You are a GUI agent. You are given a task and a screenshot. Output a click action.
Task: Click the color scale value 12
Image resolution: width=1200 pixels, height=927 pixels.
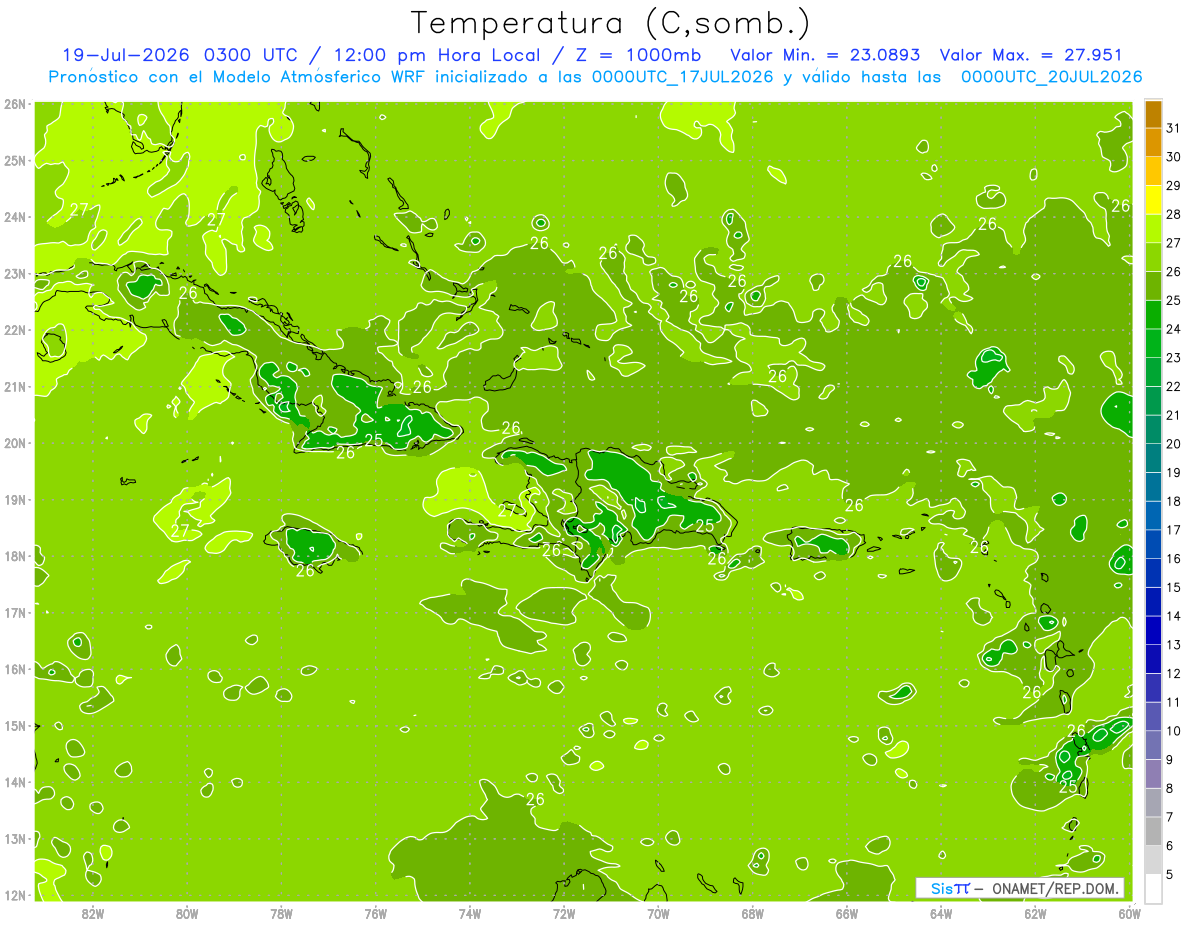(1174, 674)
